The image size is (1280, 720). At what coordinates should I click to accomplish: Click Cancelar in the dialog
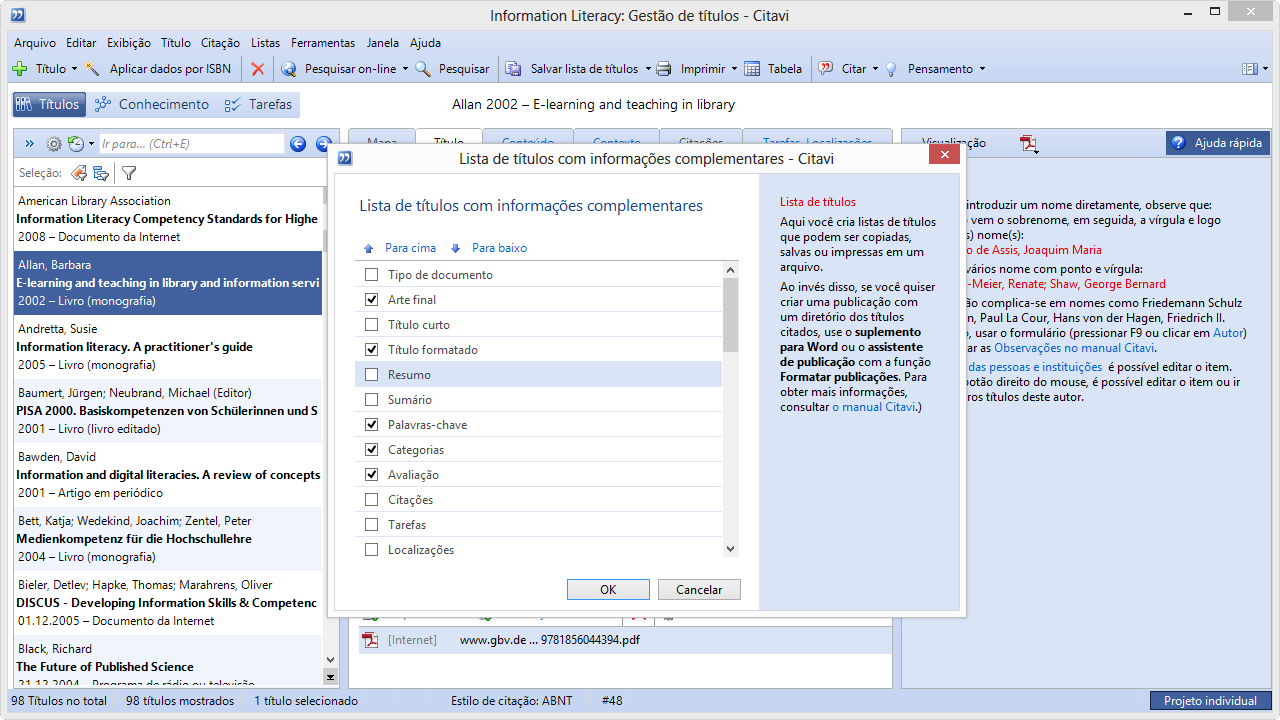(x=699, y=590)
